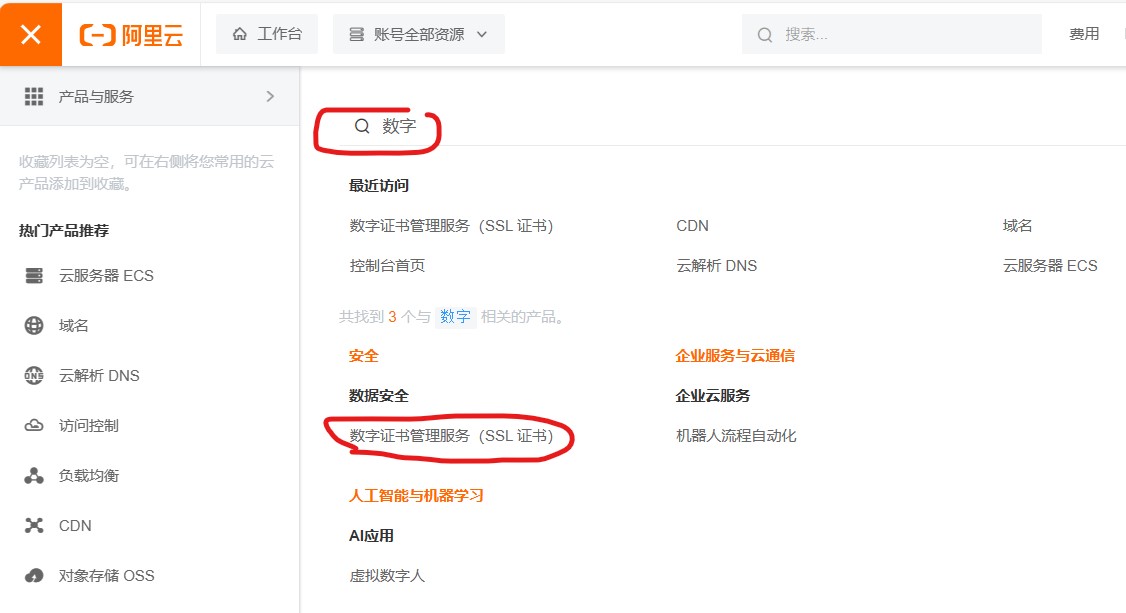This screenshot has height=613, width=1126.
Task: Click the AI应用 subcategory label
Action: coord(371,535)
